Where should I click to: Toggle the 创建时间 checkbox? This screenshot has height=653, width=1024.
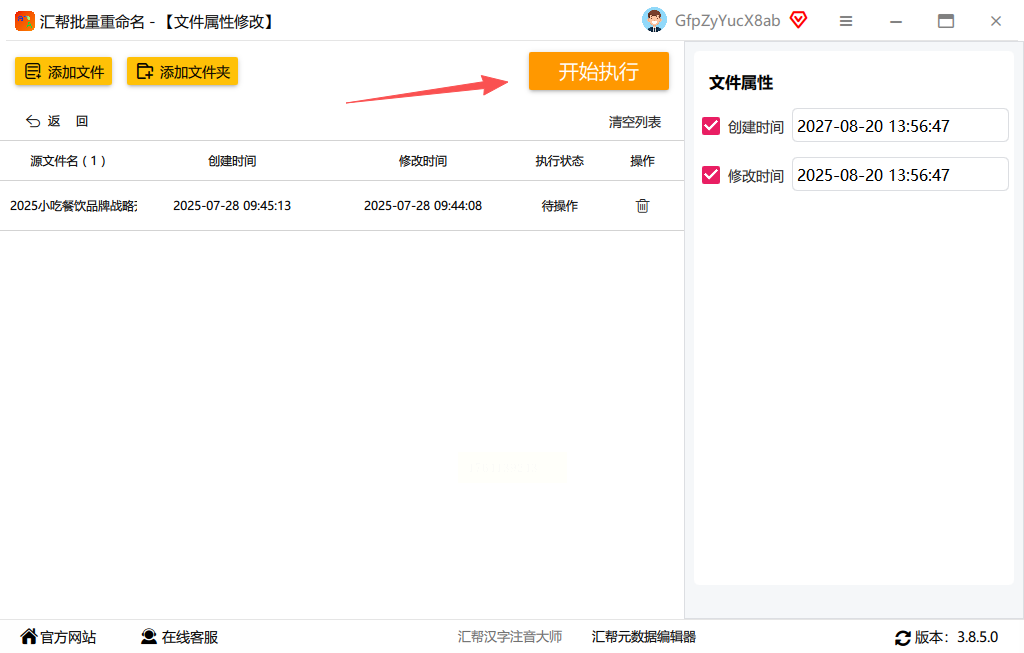[x=711, y=126]
